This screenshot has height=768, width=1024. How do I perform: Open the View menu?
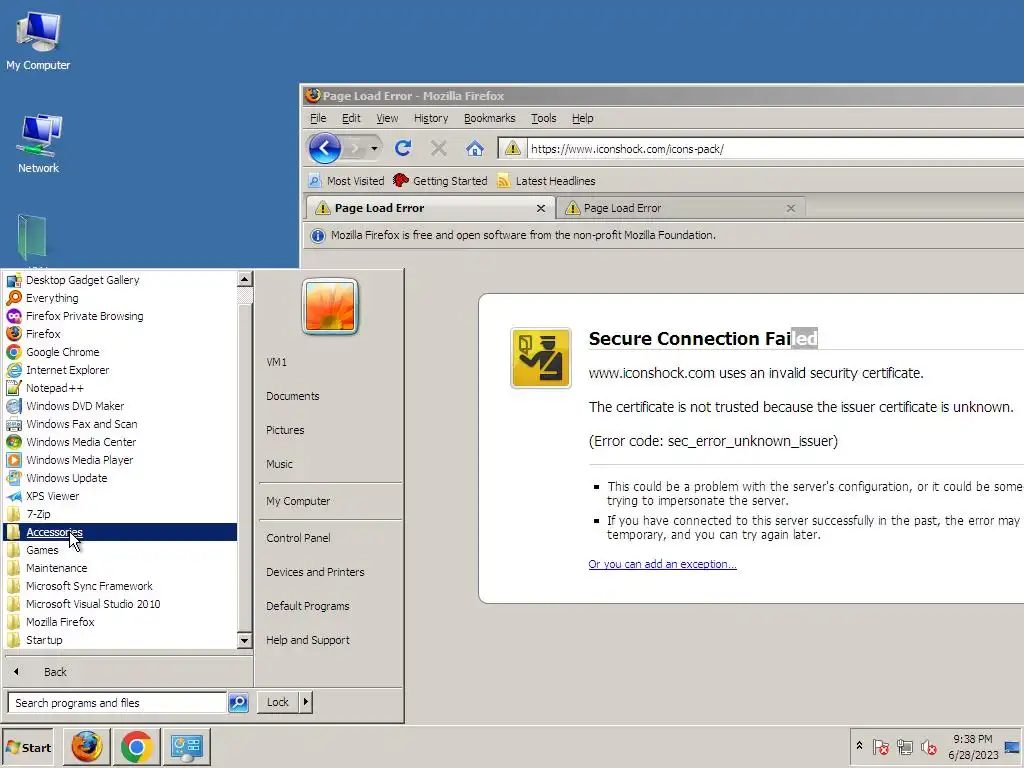point(387,118)
